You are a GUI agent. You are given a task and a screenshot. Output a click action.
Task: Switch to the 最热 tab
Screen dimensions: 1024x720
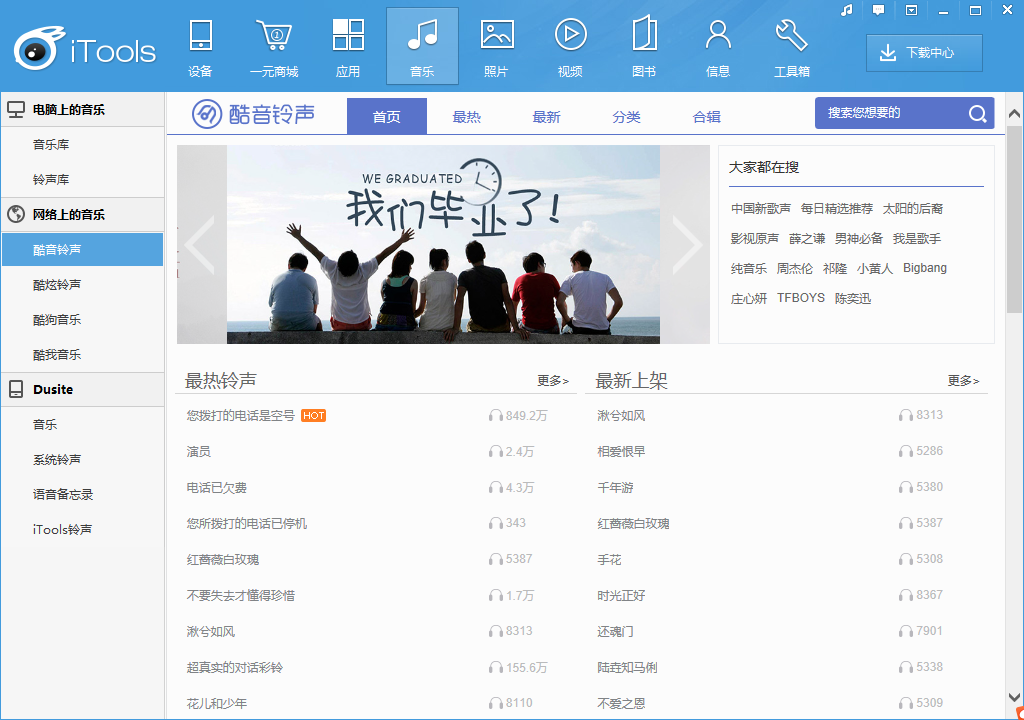466,117
